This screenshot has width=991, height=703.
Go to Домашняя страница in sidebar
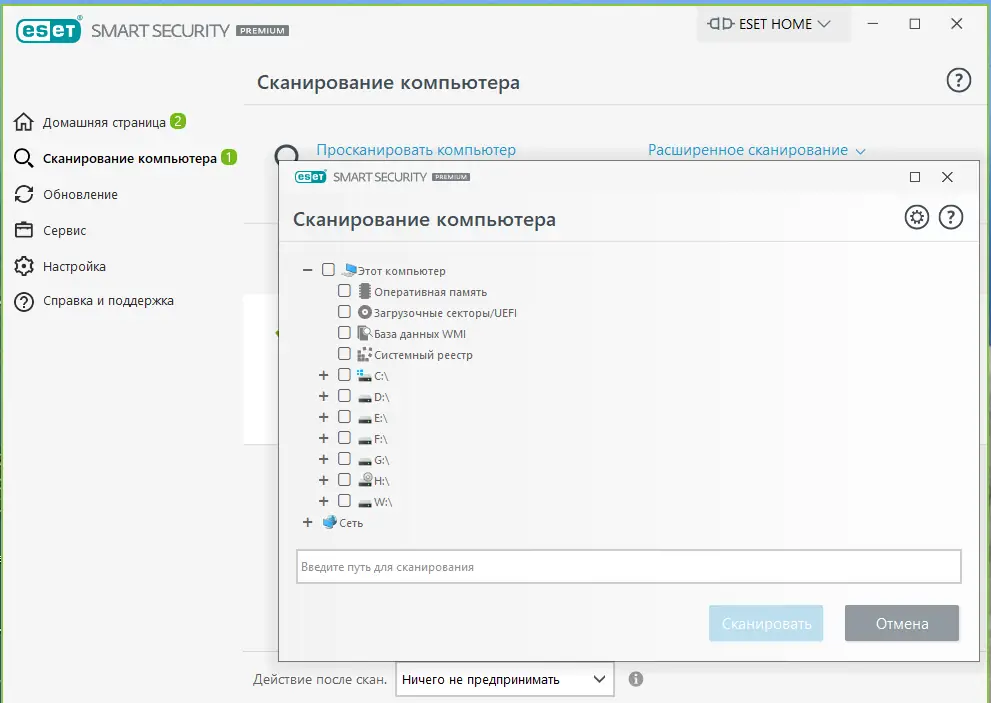tap(104, 123)
